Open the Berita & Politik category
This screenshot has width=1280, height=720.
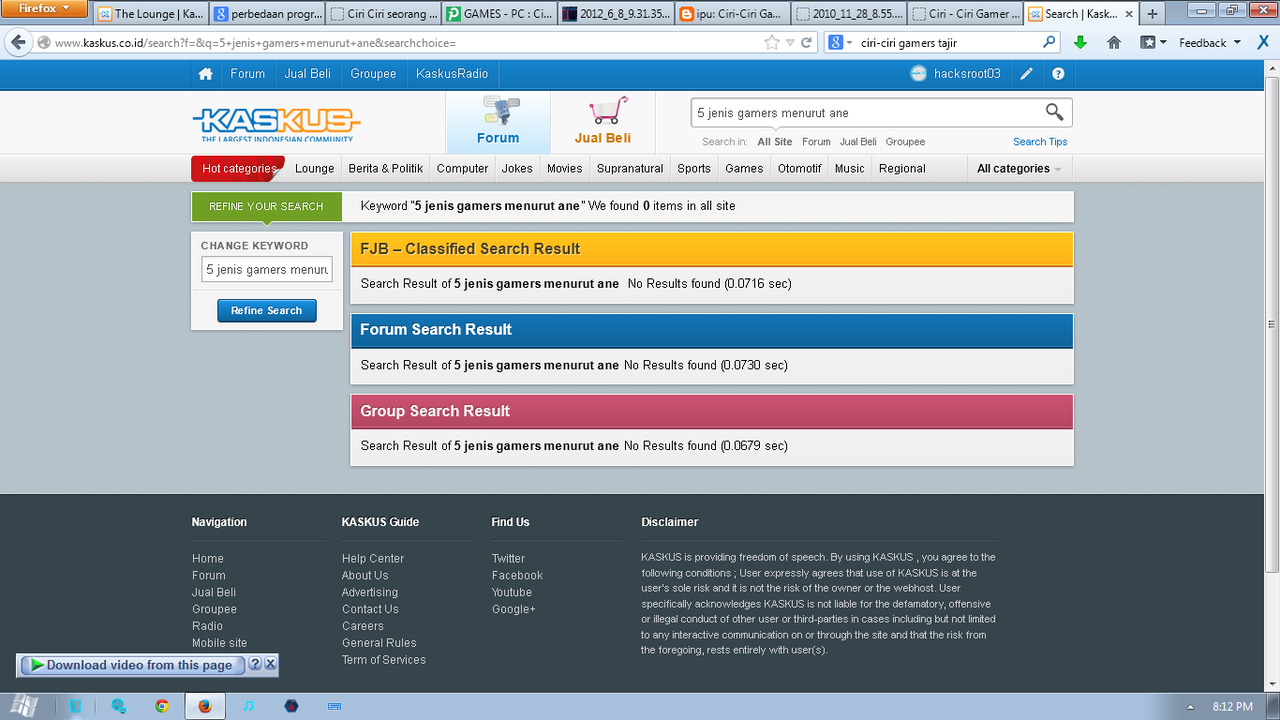coord(386,168)
